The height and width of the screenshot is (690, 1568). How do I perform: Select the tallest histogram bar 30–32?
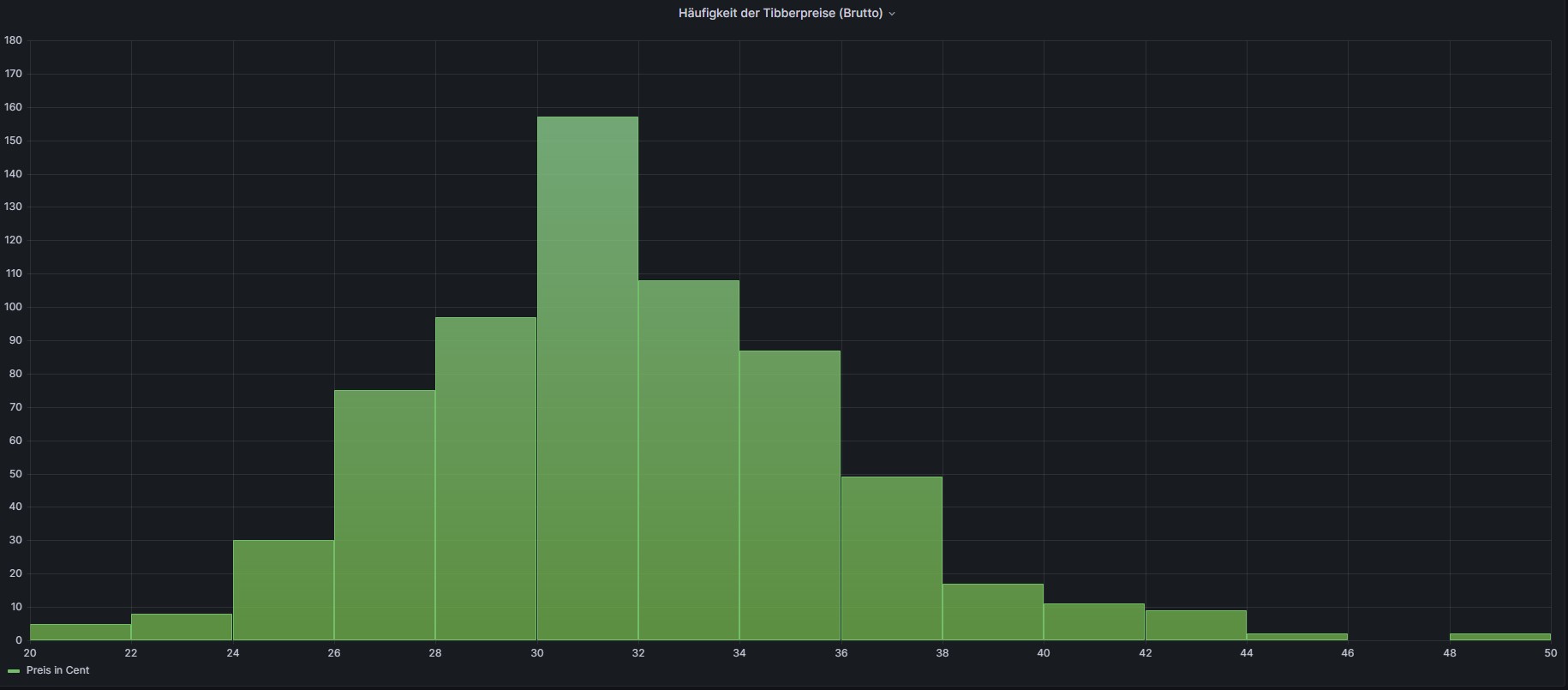[x=588, y=378]
